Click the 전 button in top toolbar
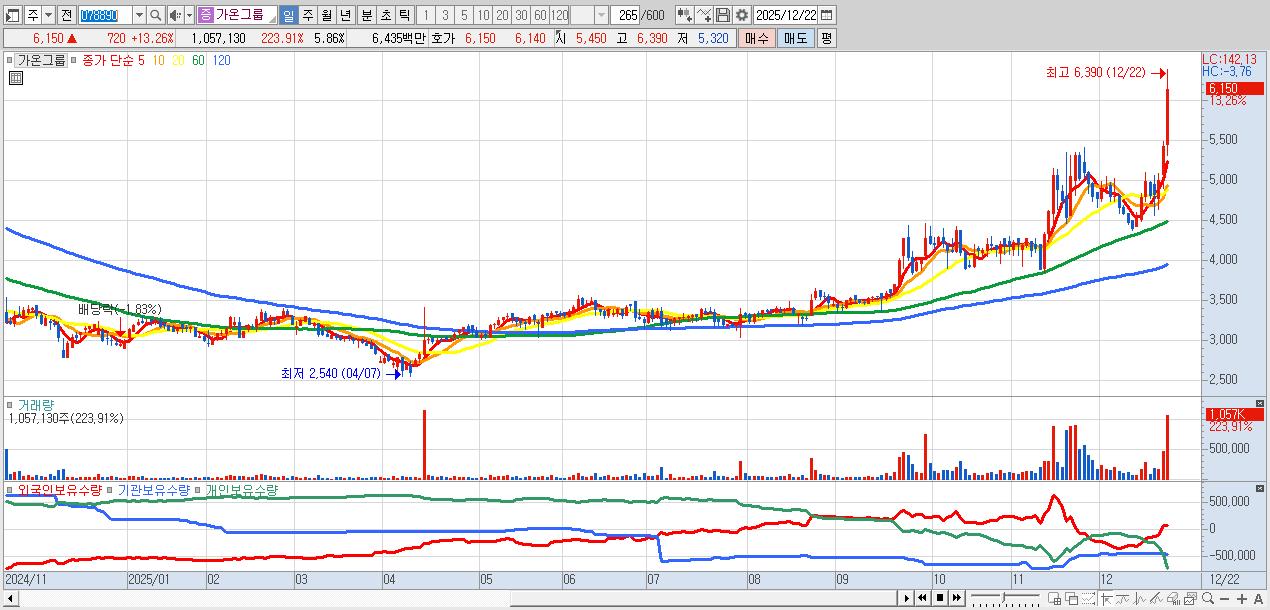The height and width of the screenshot is (610, 1270). tap(66, 15)
